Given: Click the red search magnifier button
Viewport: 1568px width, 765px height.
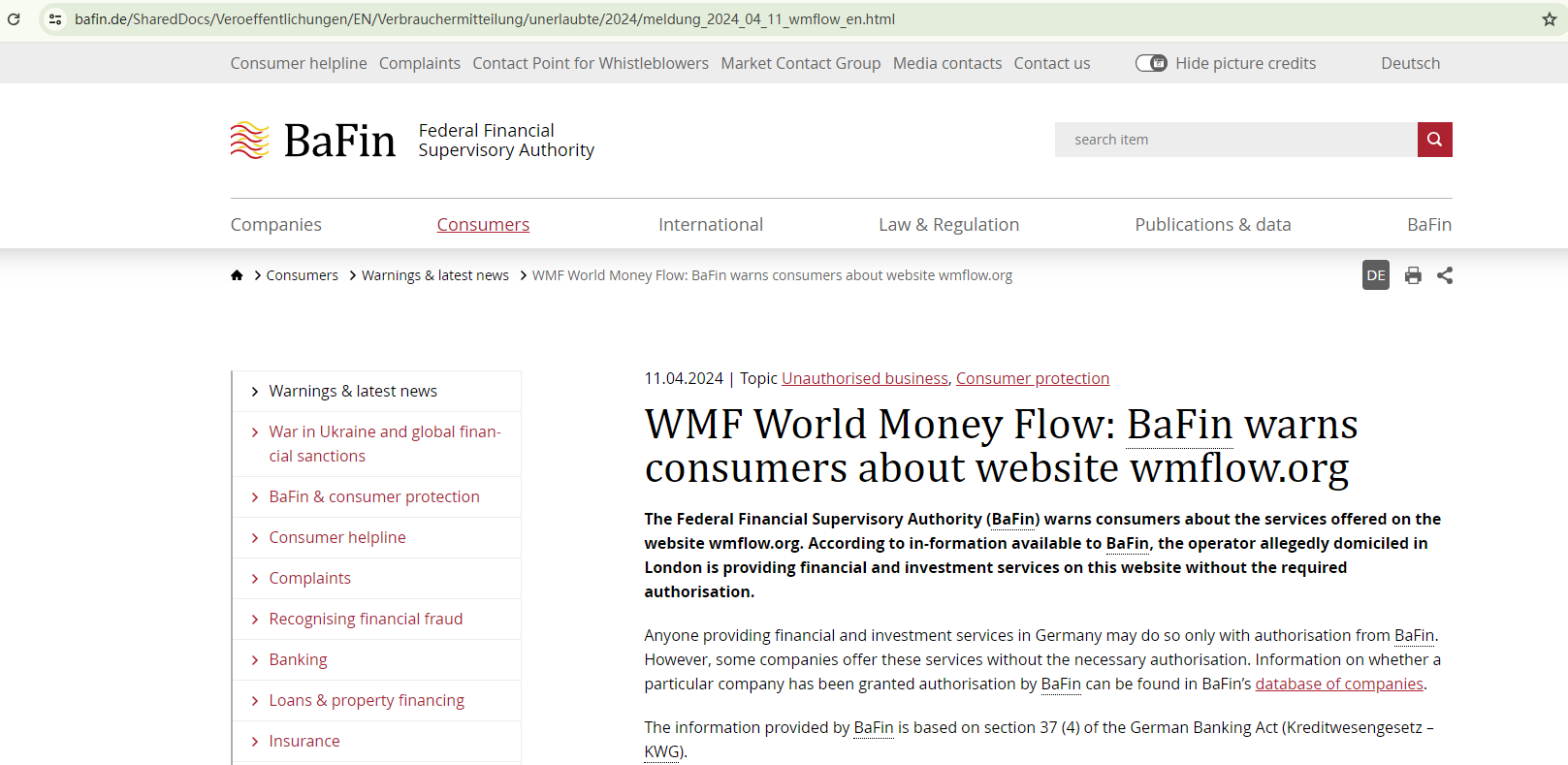Looking at the screenshot, I should point(1434,140).
